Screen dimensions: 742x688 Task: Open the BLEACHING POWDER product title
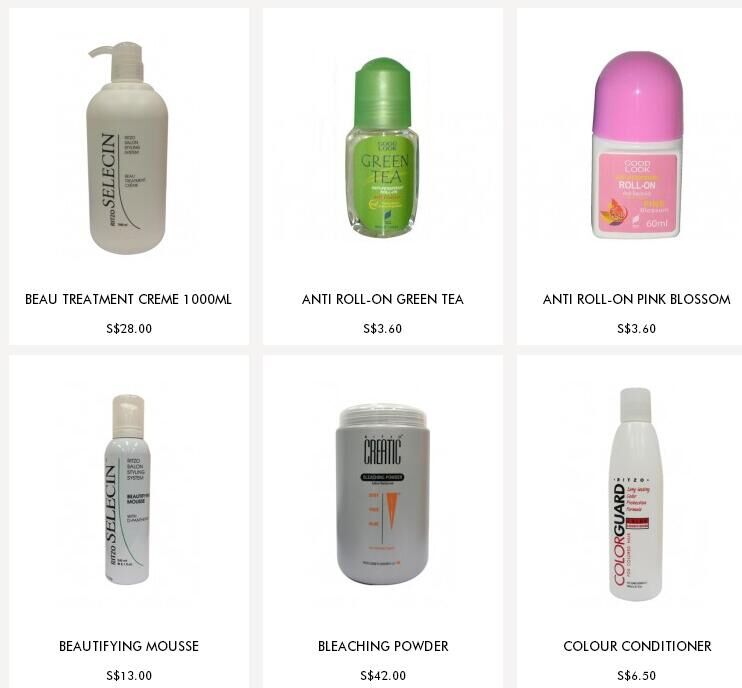click(383, 646)
